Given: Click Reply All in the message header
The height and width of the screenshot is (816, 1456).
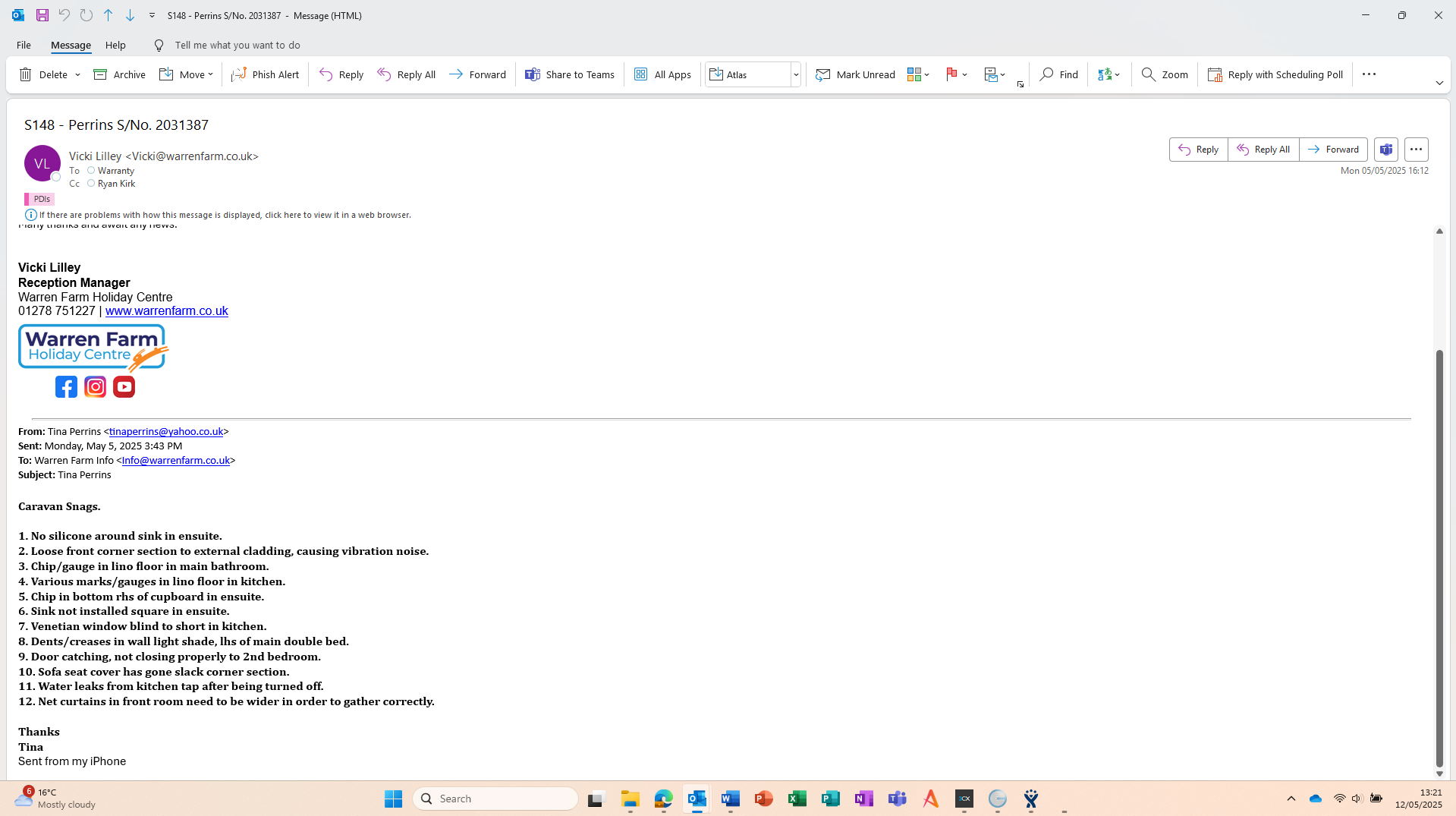Looking at the screenshot, I should pyautogui.click(x=1263, y=150).
